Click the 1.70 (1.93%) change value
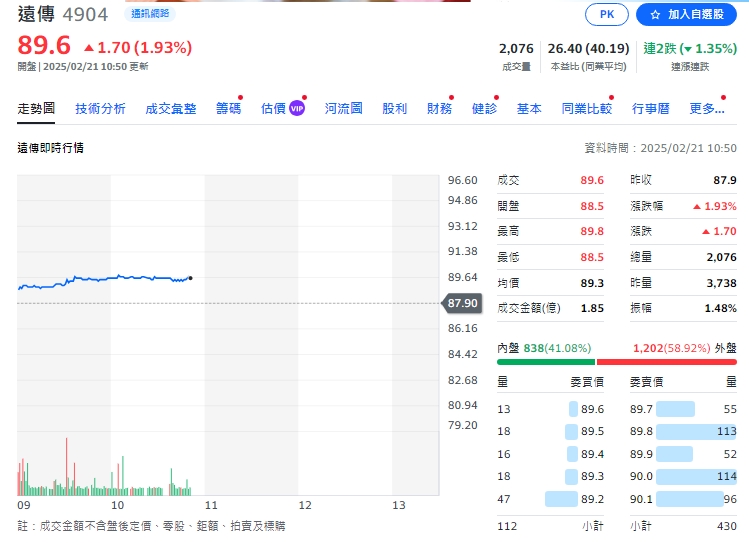 point(138,47)
